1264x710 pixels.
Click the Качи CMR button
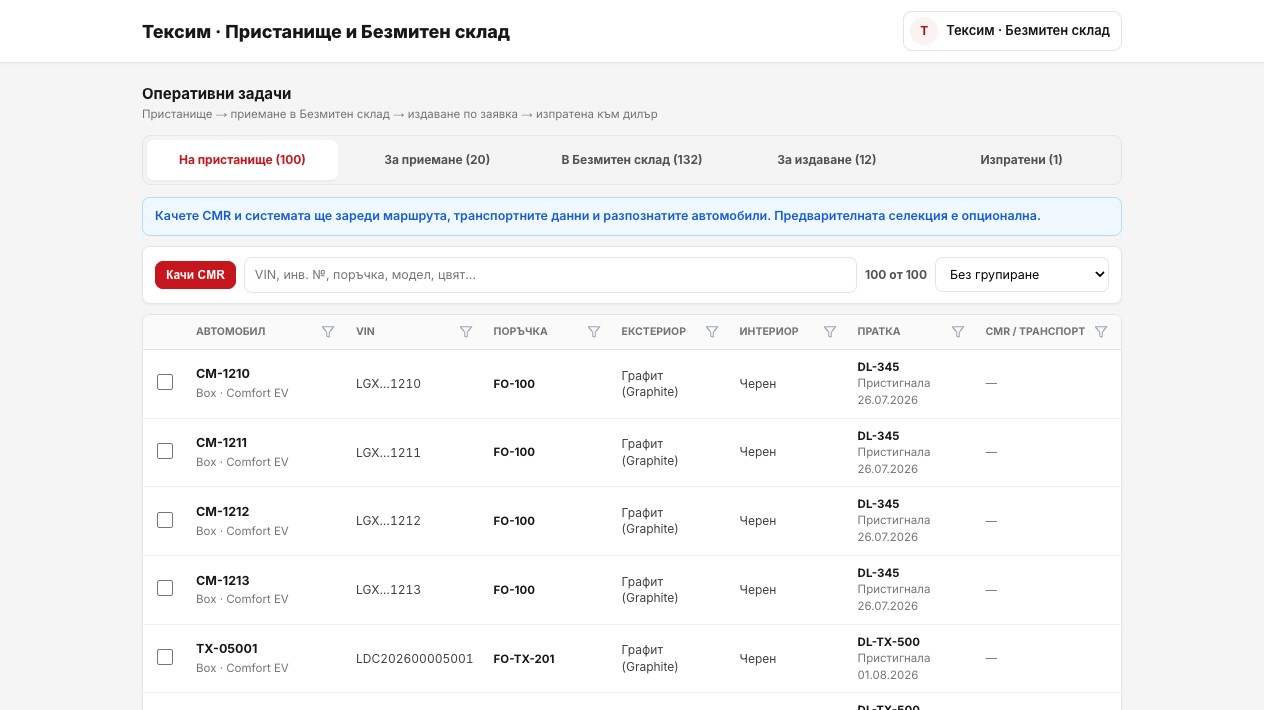click(196, 275)
